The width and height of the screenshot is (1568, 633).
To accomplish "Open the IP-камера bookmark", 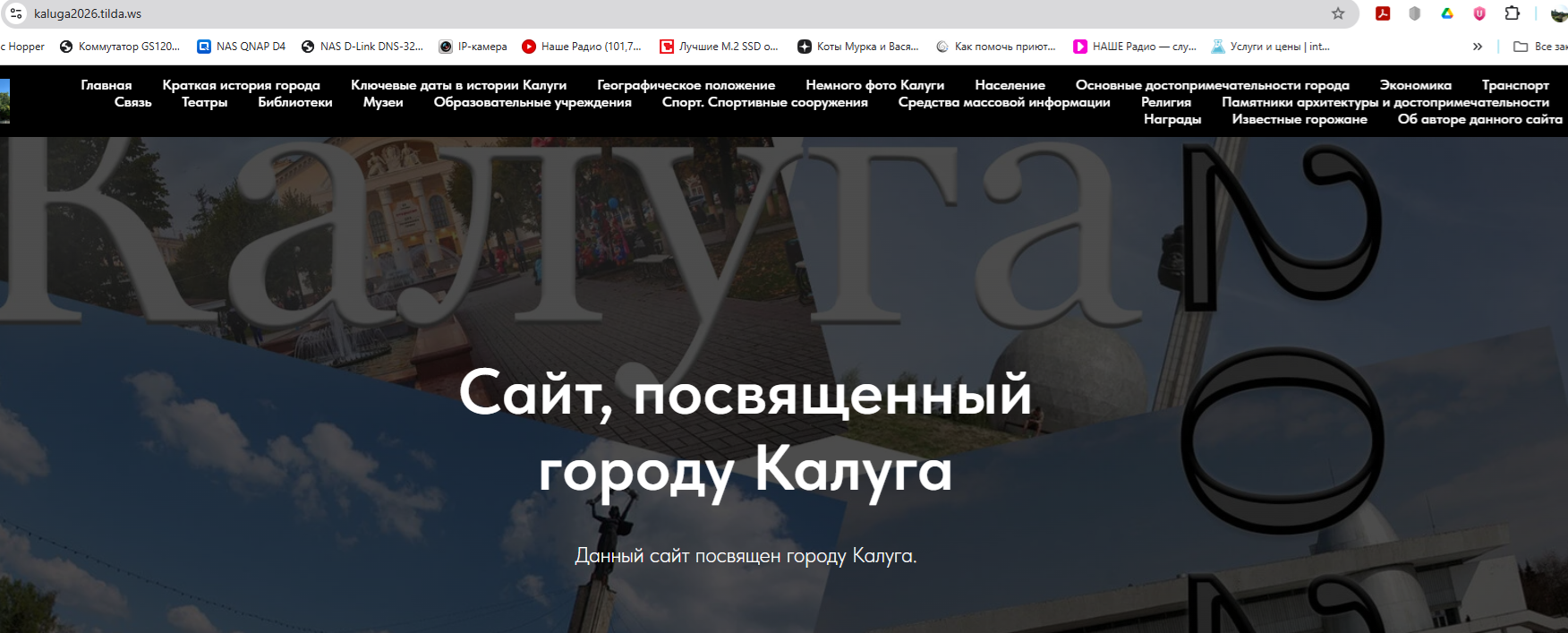I will click(473, 47).
